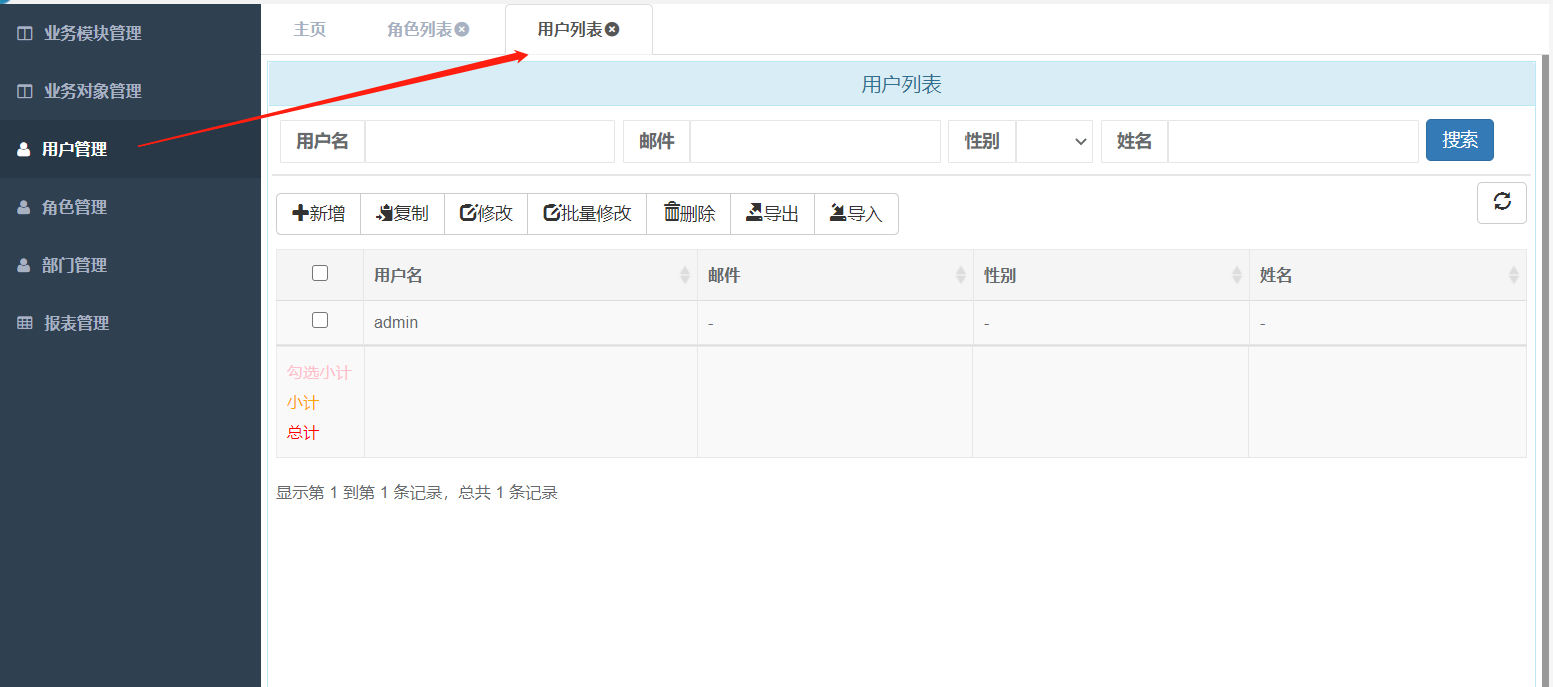Image resolution: width=1553 pixels, height=687 pixels.
Task: Switch to the 角色列表 tab
Action: 420,29
